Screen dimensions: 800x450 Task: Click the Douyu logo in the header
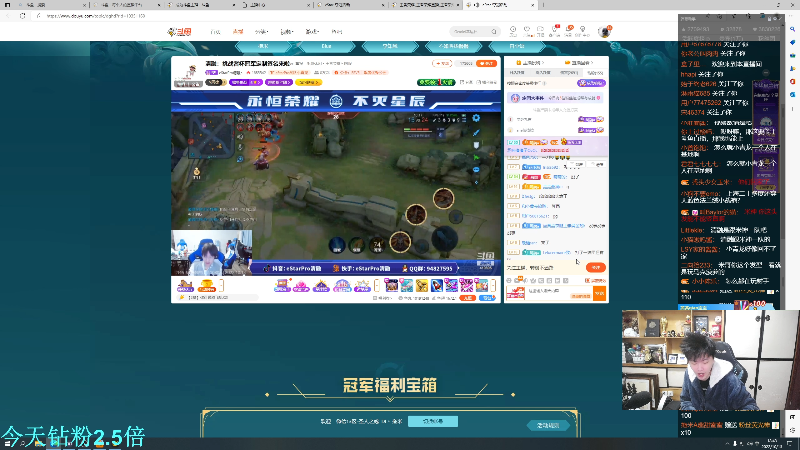tap(180, 32)
